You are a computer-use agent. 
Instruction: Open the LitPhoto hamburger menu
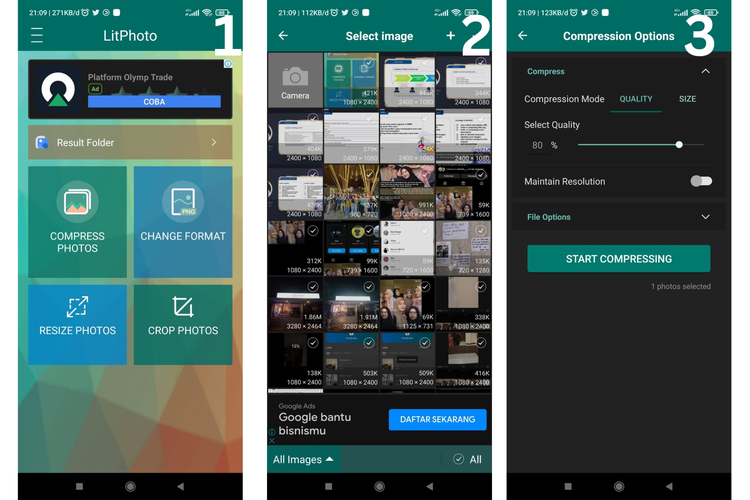click(x=37, y=36)
